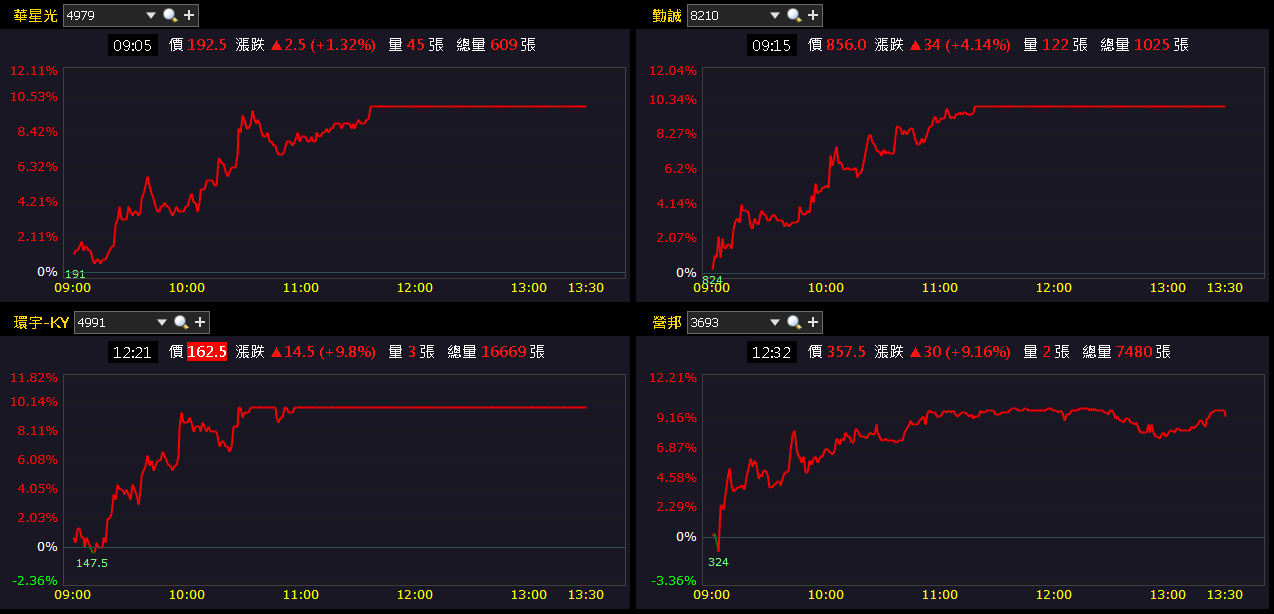Search stock in the 4979 華星光 panel

click(x=169, y=15)
